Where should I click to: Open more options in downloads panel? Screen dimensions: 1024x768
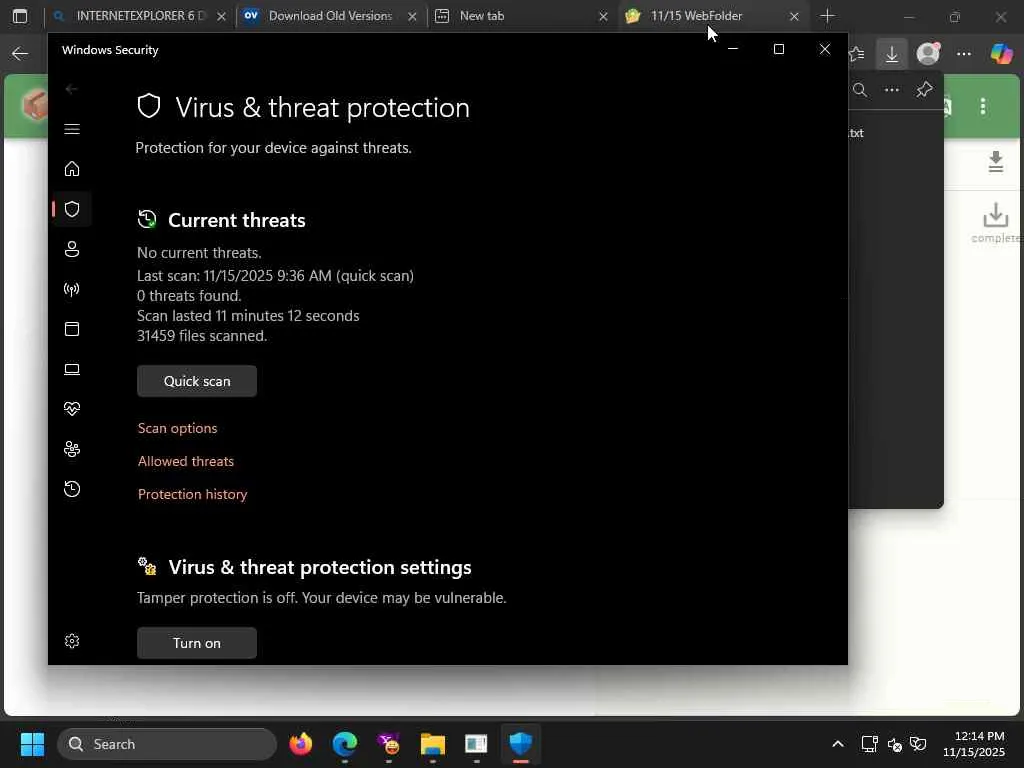pos(891,90)
